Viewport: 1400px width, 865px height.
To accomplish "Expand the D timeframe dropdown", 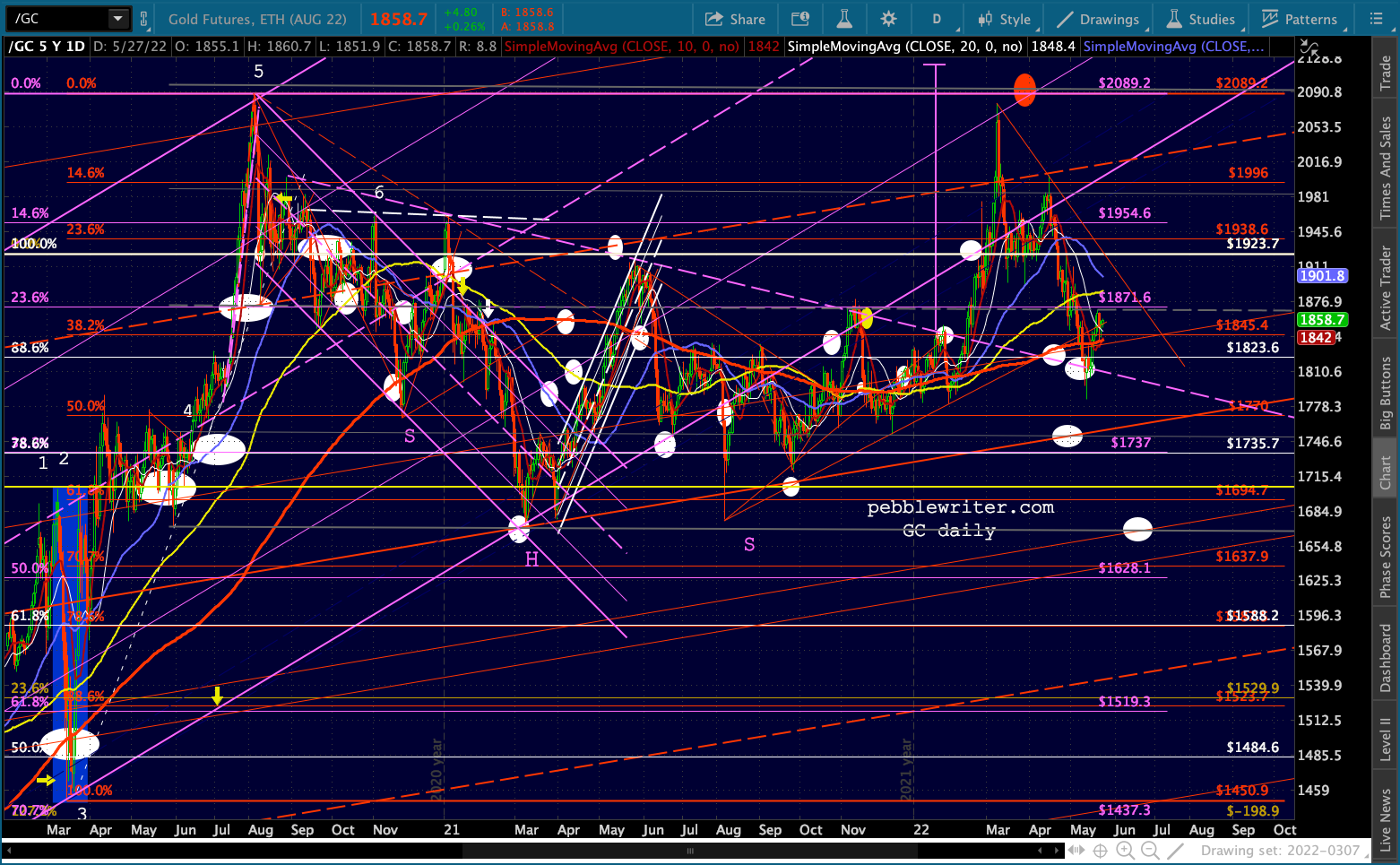I will click(937, 19).
